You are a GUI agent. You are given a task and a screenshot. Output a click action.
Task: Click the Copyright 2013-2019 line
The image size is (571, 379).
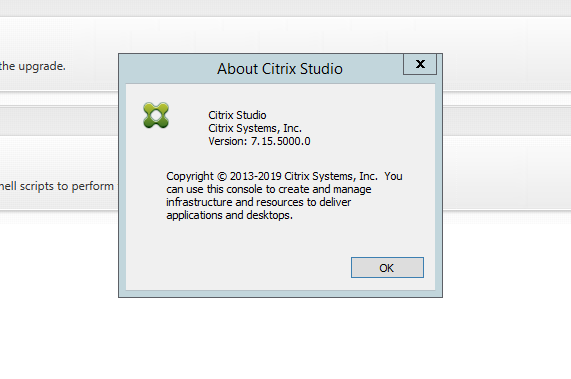[x=284, y=176]
